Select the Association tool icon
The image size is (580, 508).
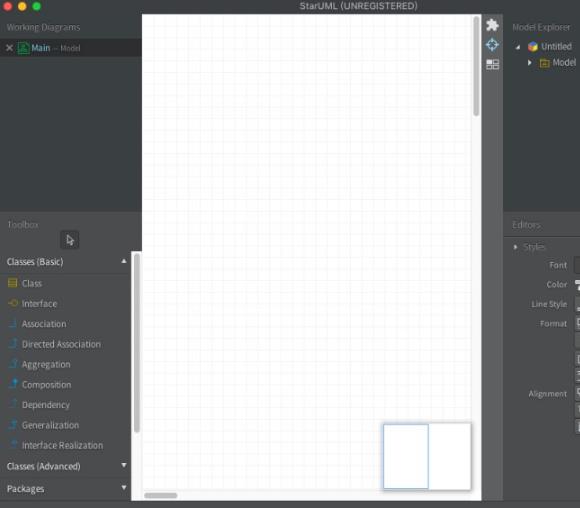coord(13,324)
